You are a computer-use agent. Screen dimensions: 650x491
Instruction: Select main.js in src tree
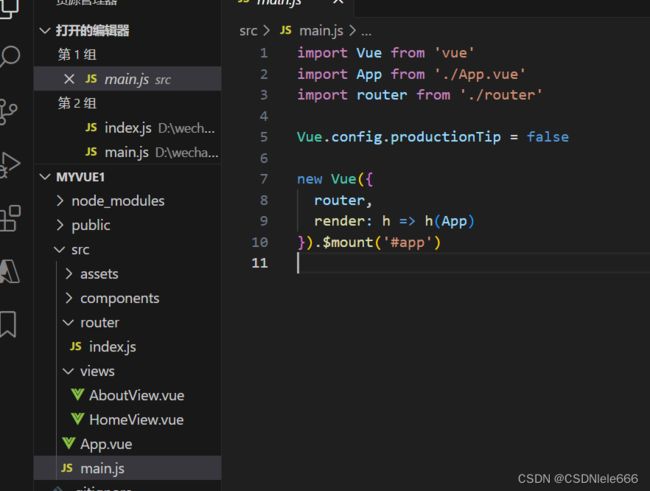point(127,468)
